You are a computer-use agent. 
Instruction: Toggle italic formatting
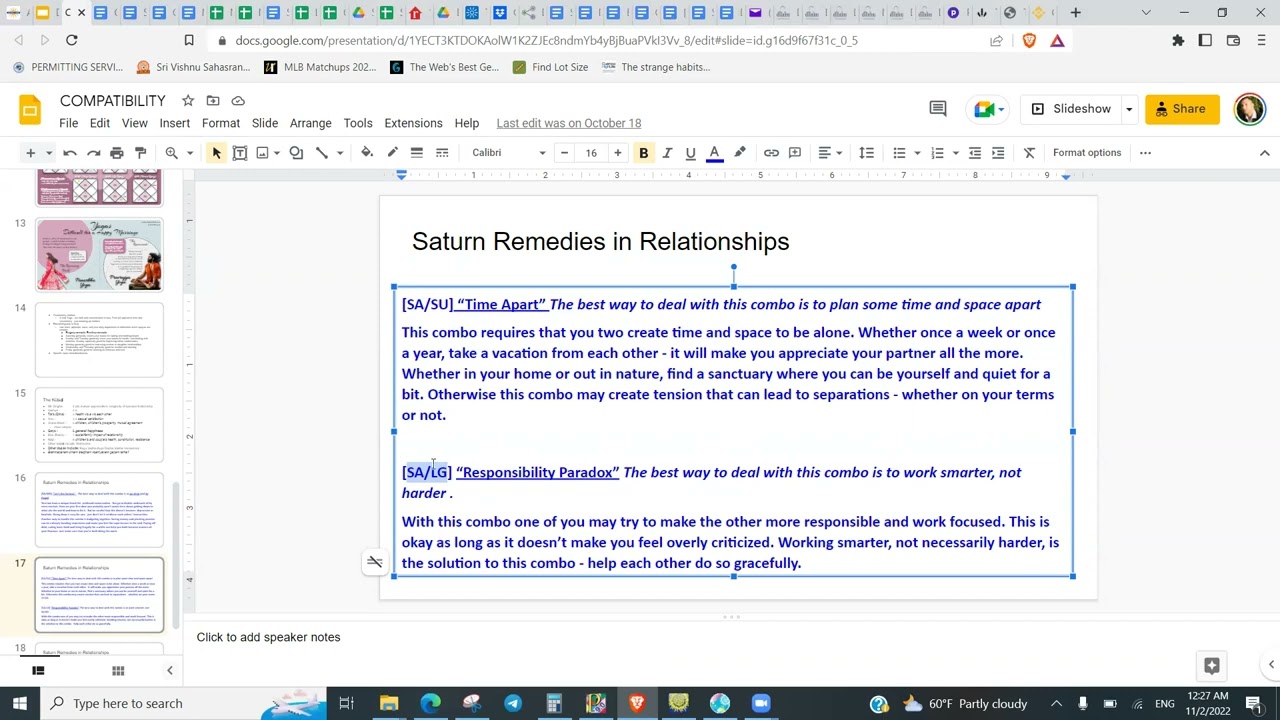667,153
